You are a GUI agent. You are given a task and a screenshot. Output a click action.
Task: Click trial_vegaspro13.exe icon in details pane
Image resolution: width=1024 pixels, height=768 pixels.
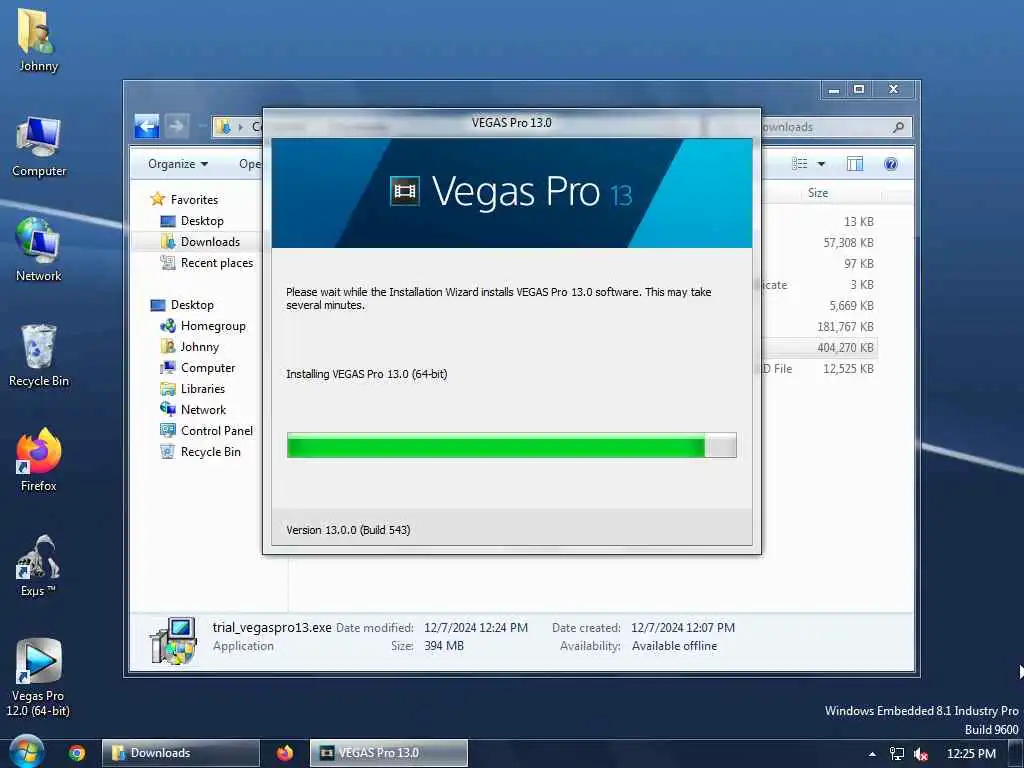173,641
